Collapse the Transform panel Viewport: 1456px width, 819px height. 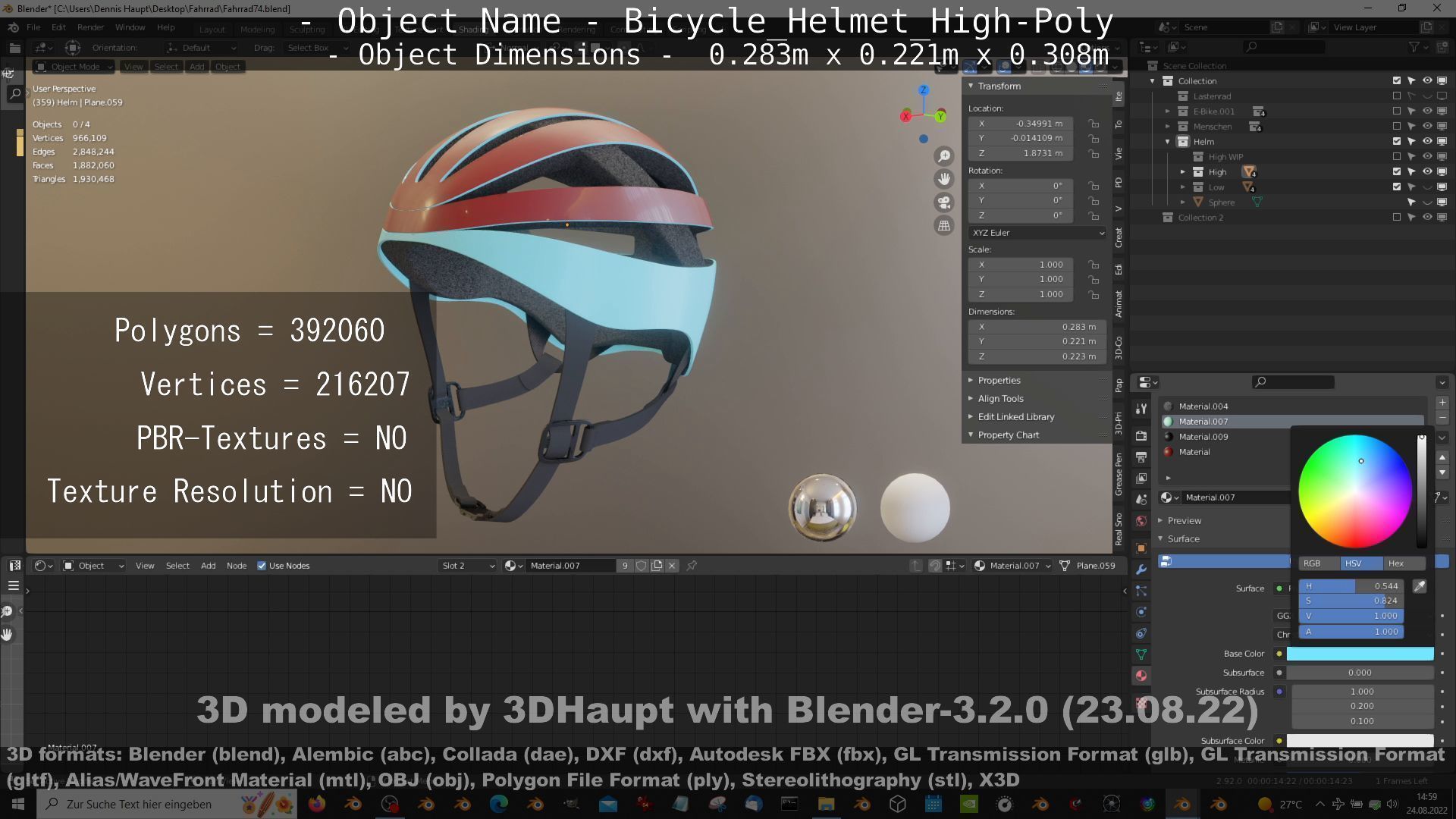[x=971, y=86]
